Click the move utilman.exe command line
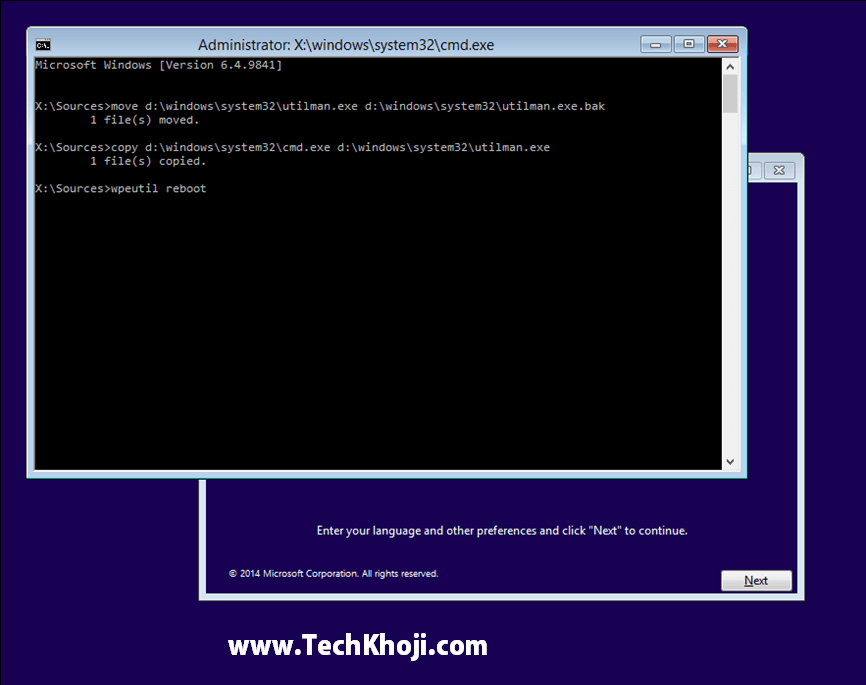866x685 pixels. pyautogui.click(x=320, y=106)
